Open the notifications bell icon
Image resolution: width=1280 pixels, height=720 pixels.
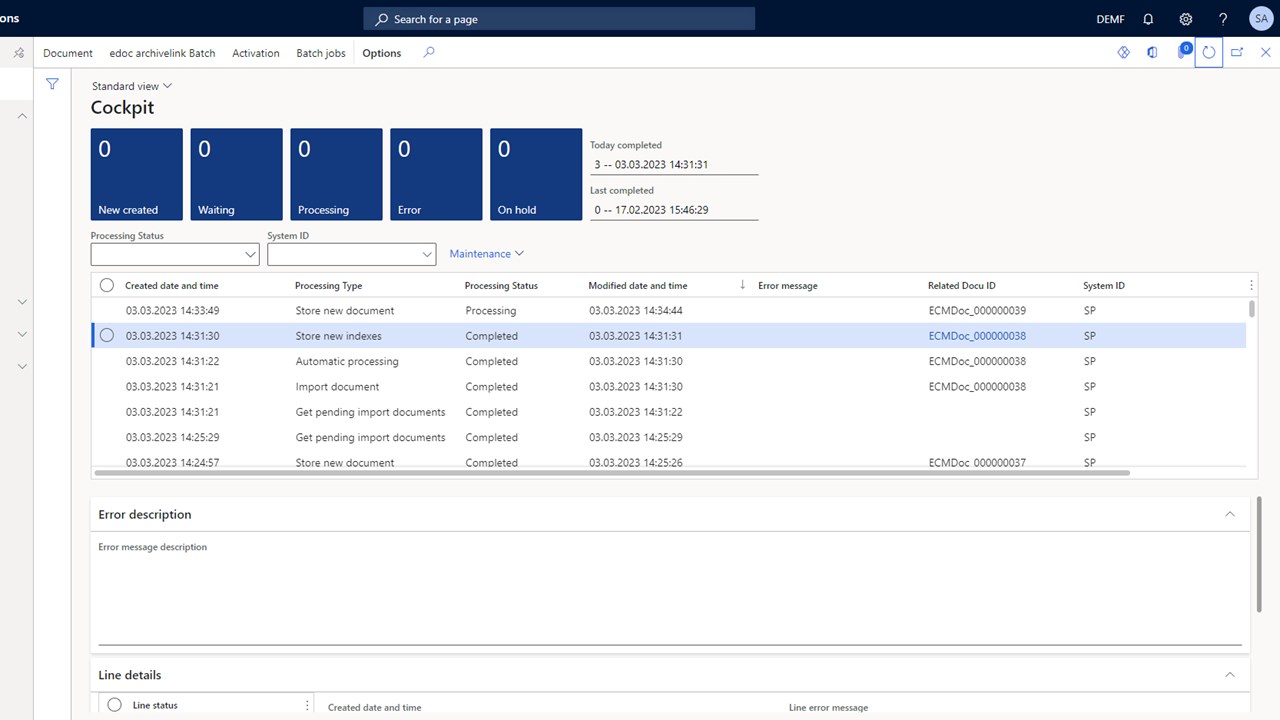click(x=1148, y=19)
